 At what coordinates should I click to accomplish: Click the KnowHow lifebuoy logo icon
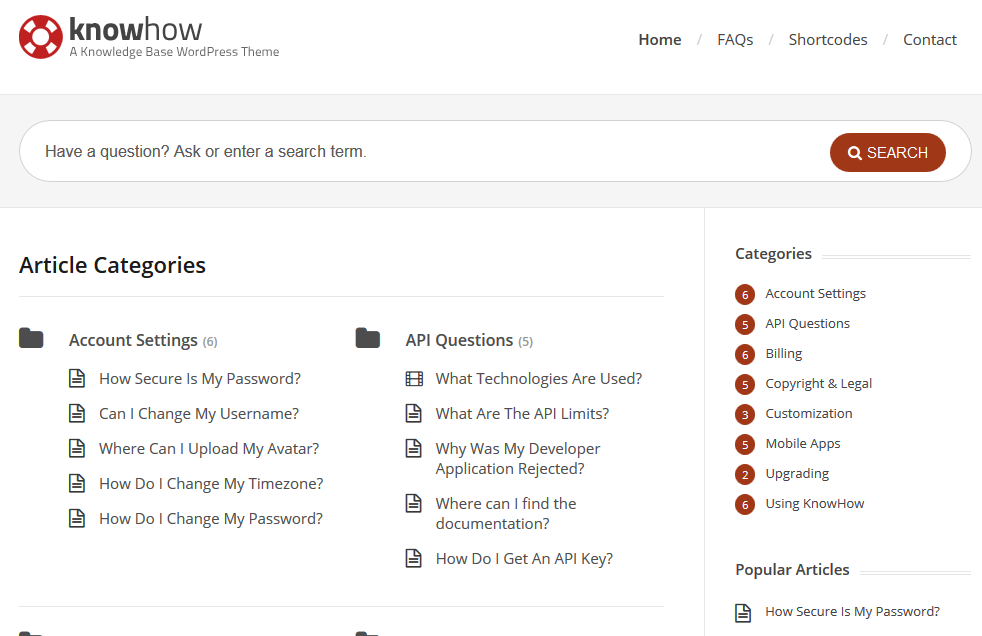(x=41, y=37)
